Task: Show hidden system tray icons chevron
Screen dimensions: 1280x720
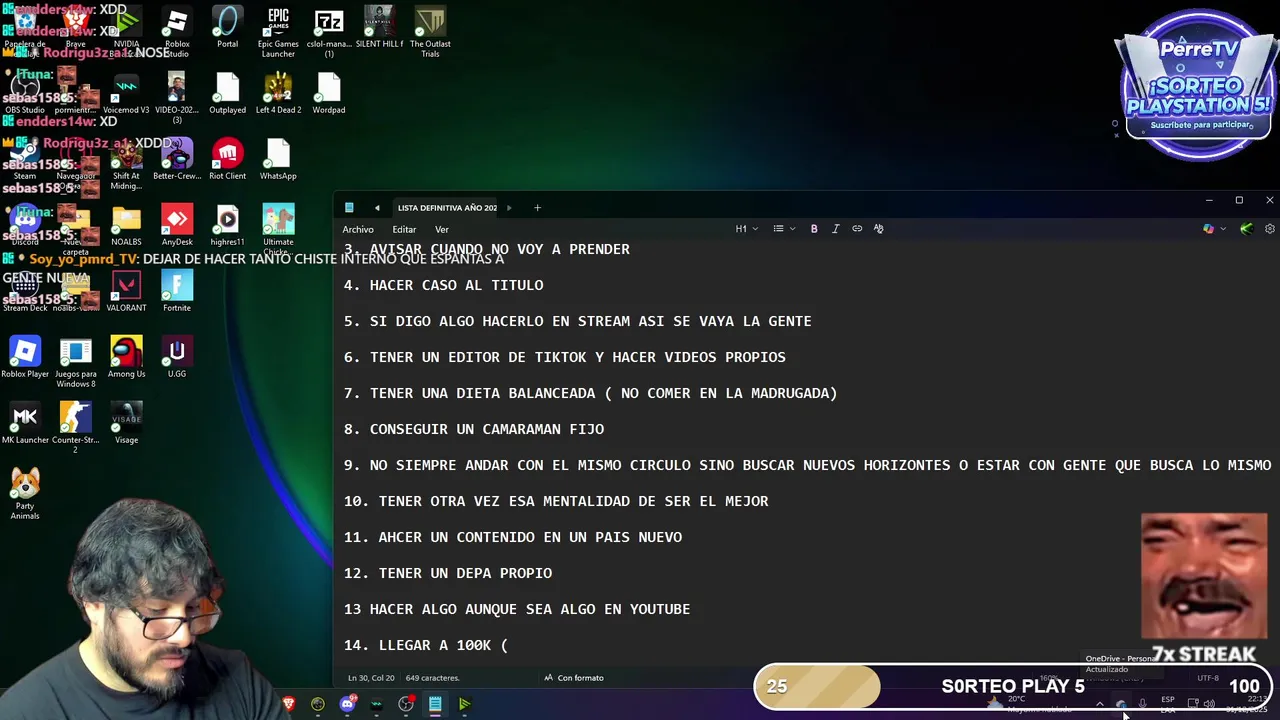Action: [x=1099, y=704]
